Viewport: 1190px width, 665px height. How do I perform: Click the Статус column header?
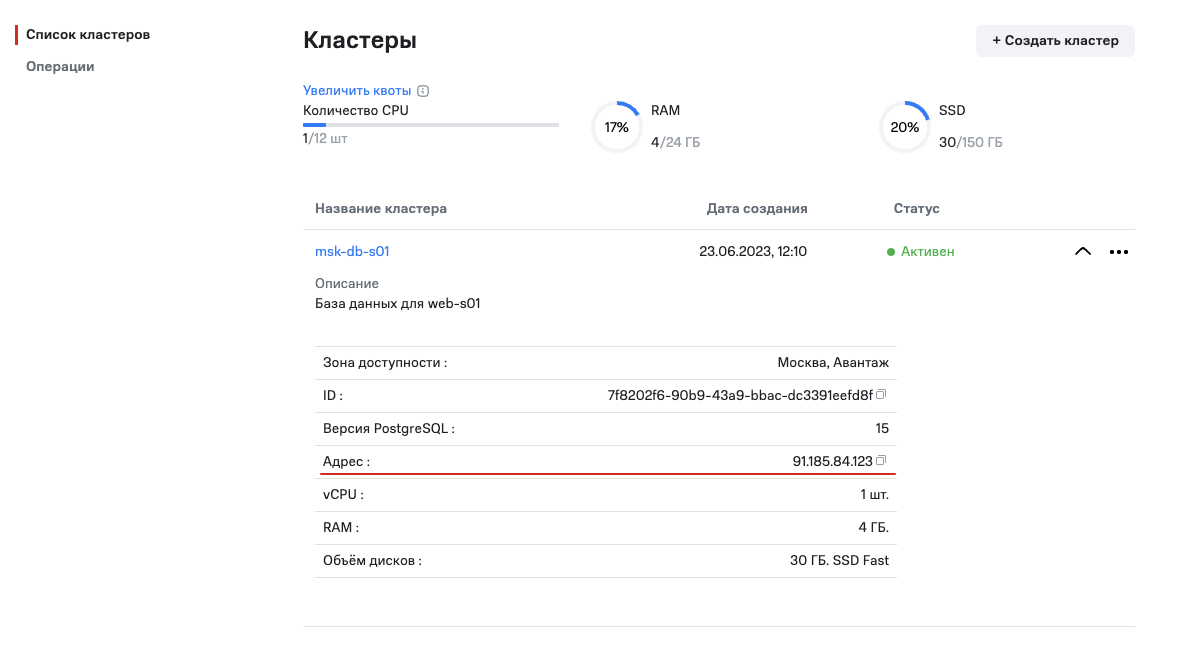(x=916, y=209)
